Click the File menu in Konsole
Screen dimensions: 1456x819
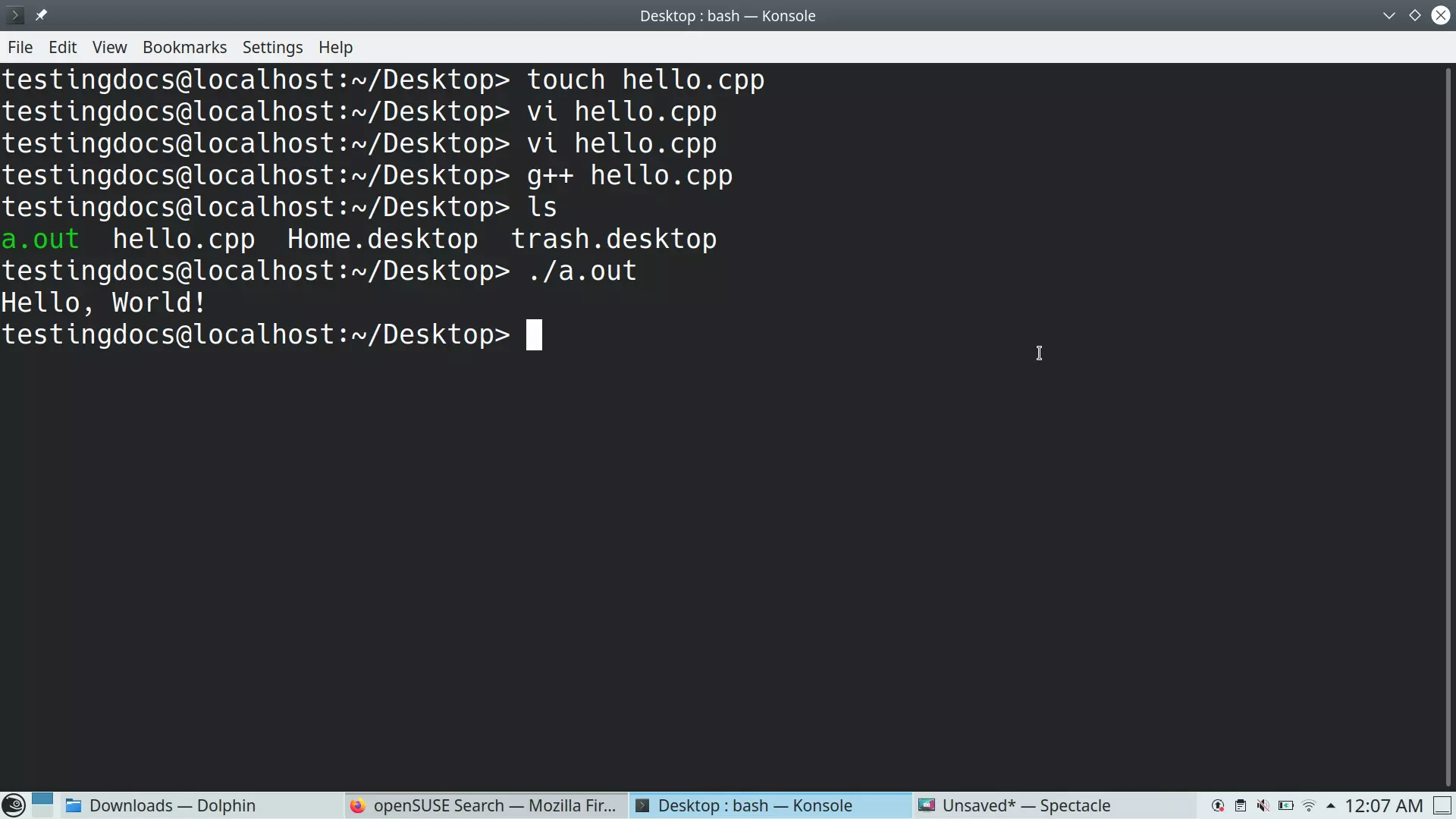[20, 47]
